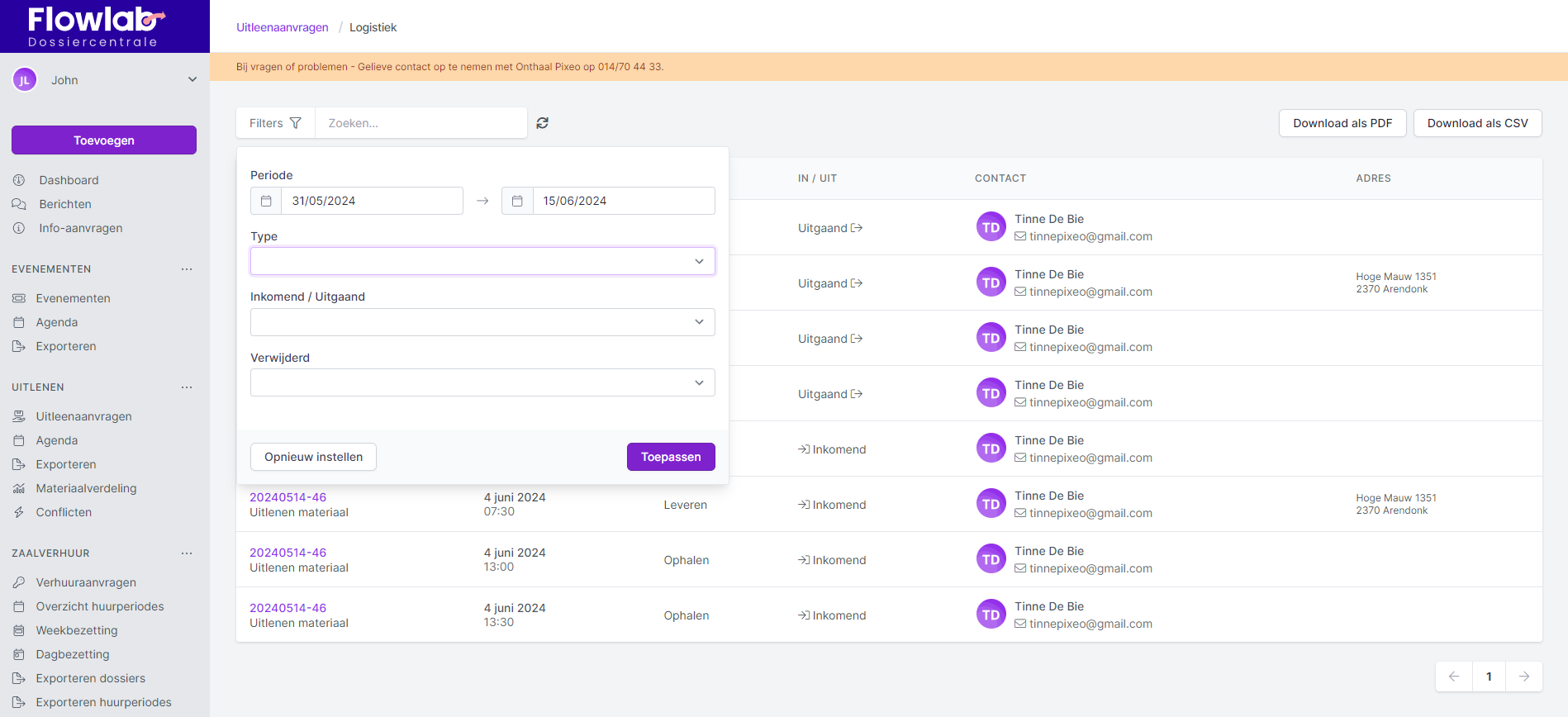
Task: Click the Download als PDF button
Action: coord(1342,123)
